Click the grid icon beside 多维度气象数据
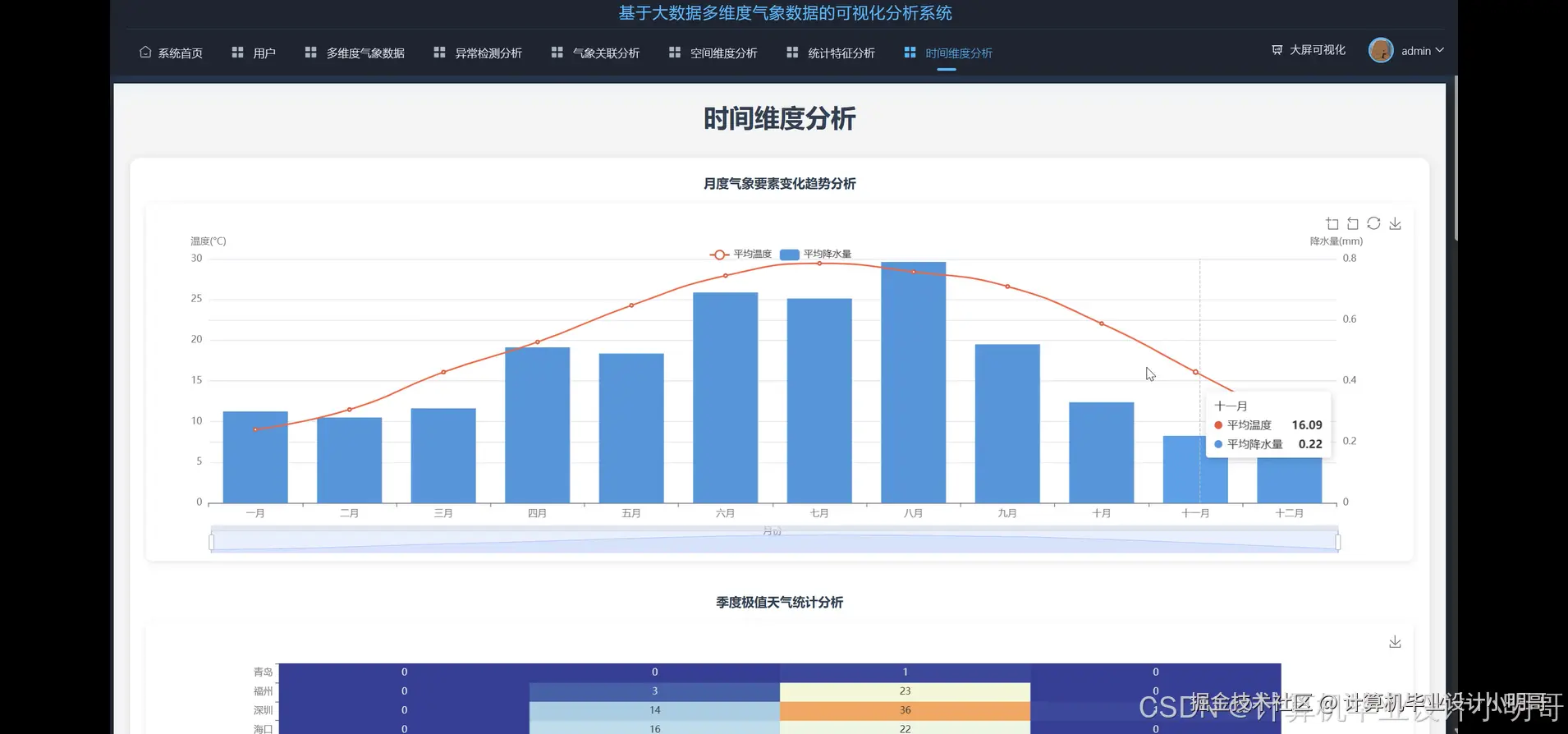 (x=310, y=52)
